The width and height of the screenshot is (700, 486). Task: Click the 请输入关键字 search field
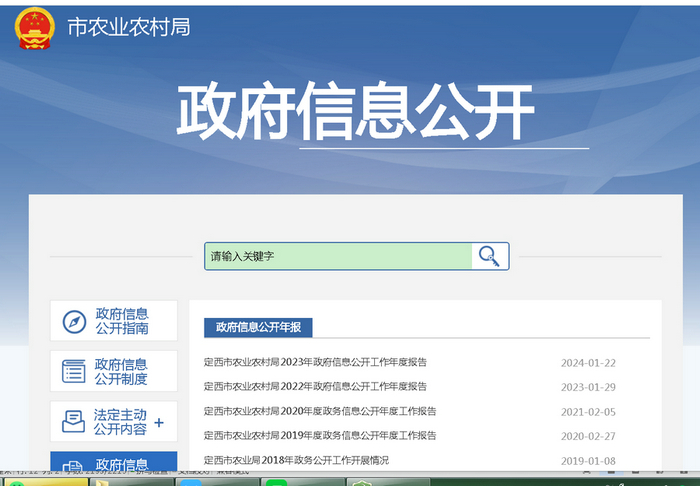[x=338, y=257]
